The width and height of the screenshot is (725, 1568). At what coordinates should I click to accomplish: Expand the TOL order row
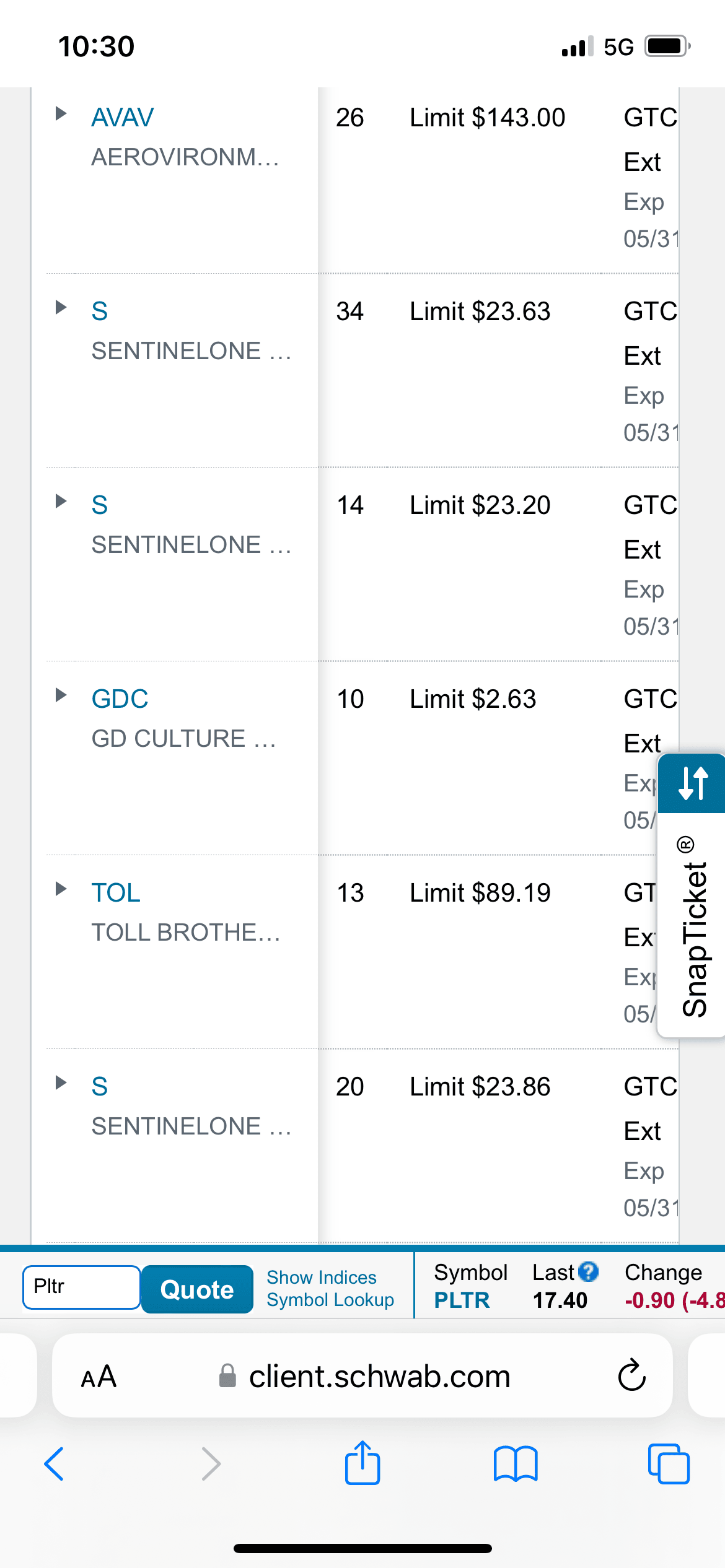click(x=61, y=889)
